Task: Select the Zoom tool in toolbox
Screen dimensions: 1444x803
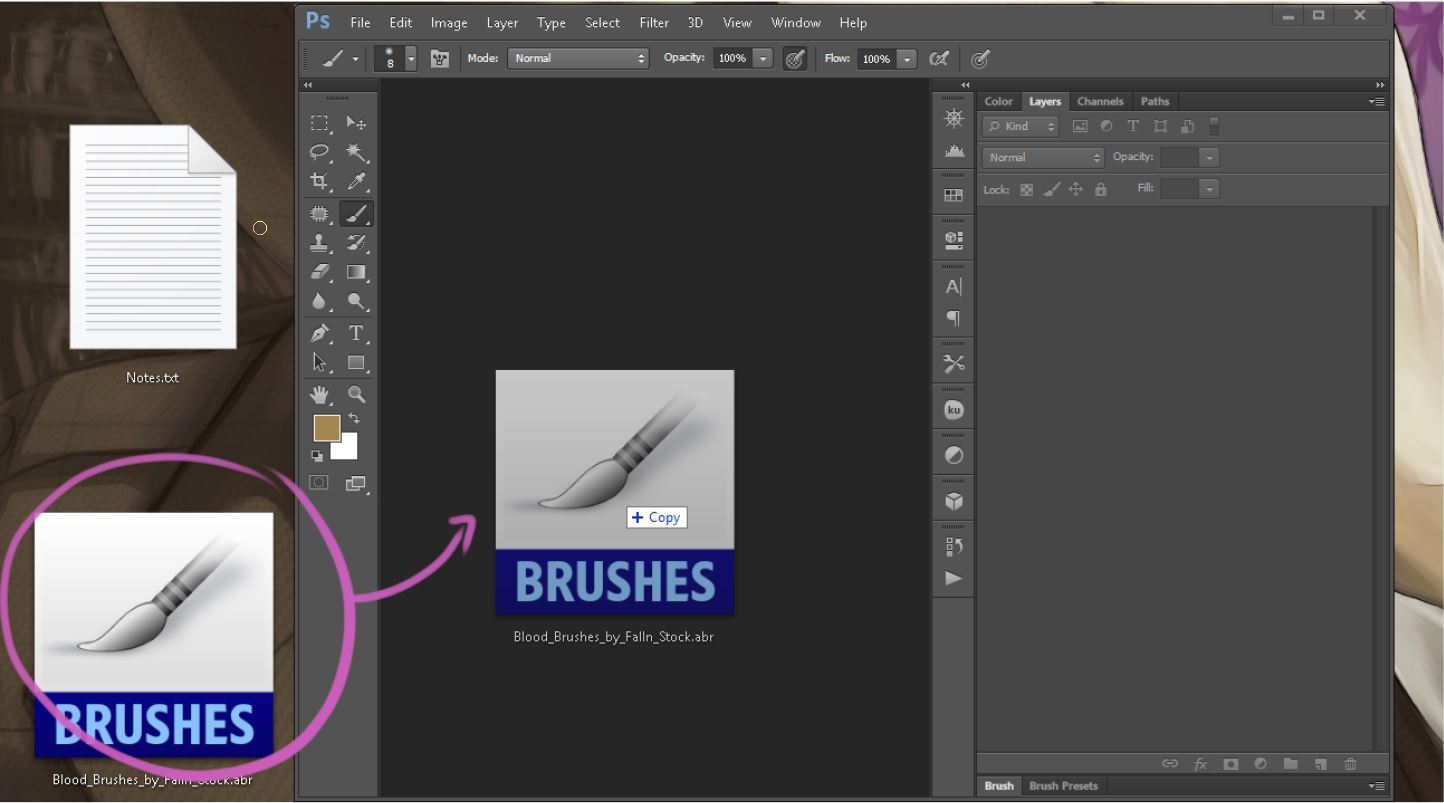Action: click(x=356, y=395)
